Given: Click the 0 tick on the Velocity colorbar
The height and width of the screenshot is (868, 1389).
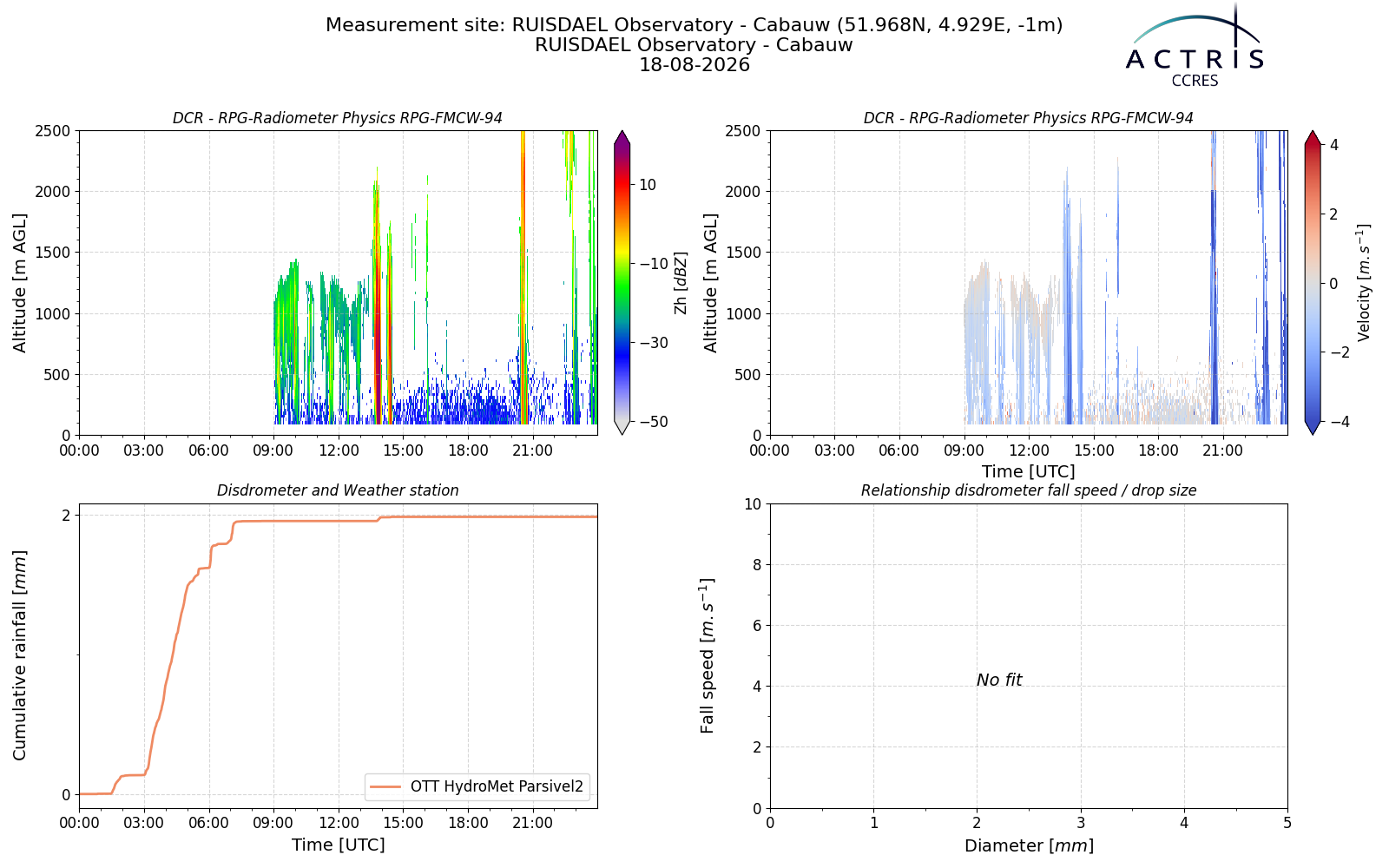Looking at the screenshot, I should [1334, 283].
